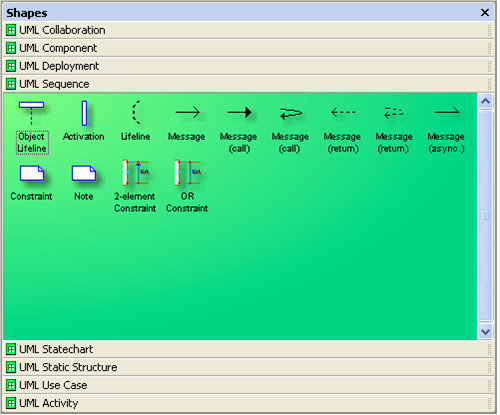Click the UML Sequence stencil title
The image size is (500, 415).
point(249,84)
